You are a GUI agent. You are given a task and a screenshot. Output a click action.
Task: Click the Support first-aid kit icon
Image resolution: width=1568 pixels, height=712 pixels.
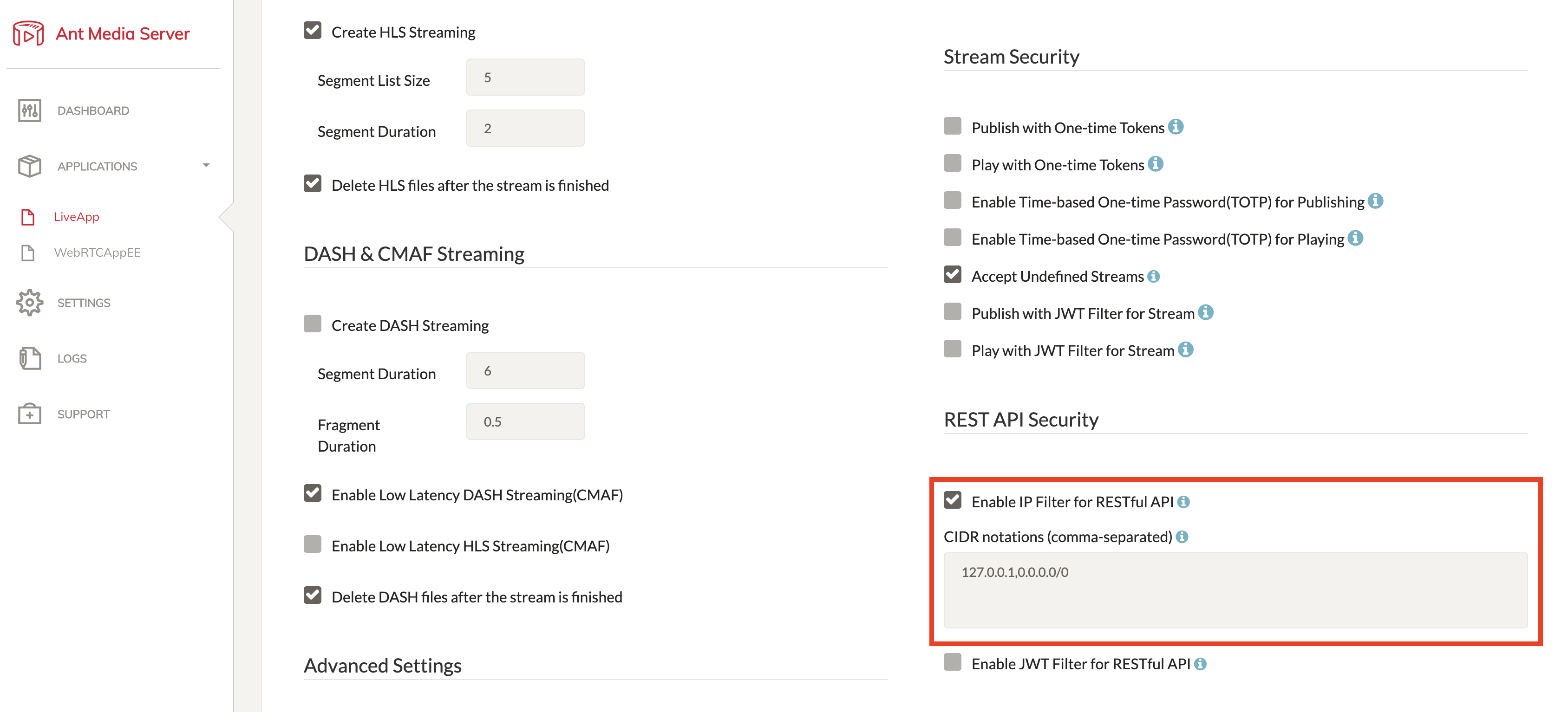[29, 414]
